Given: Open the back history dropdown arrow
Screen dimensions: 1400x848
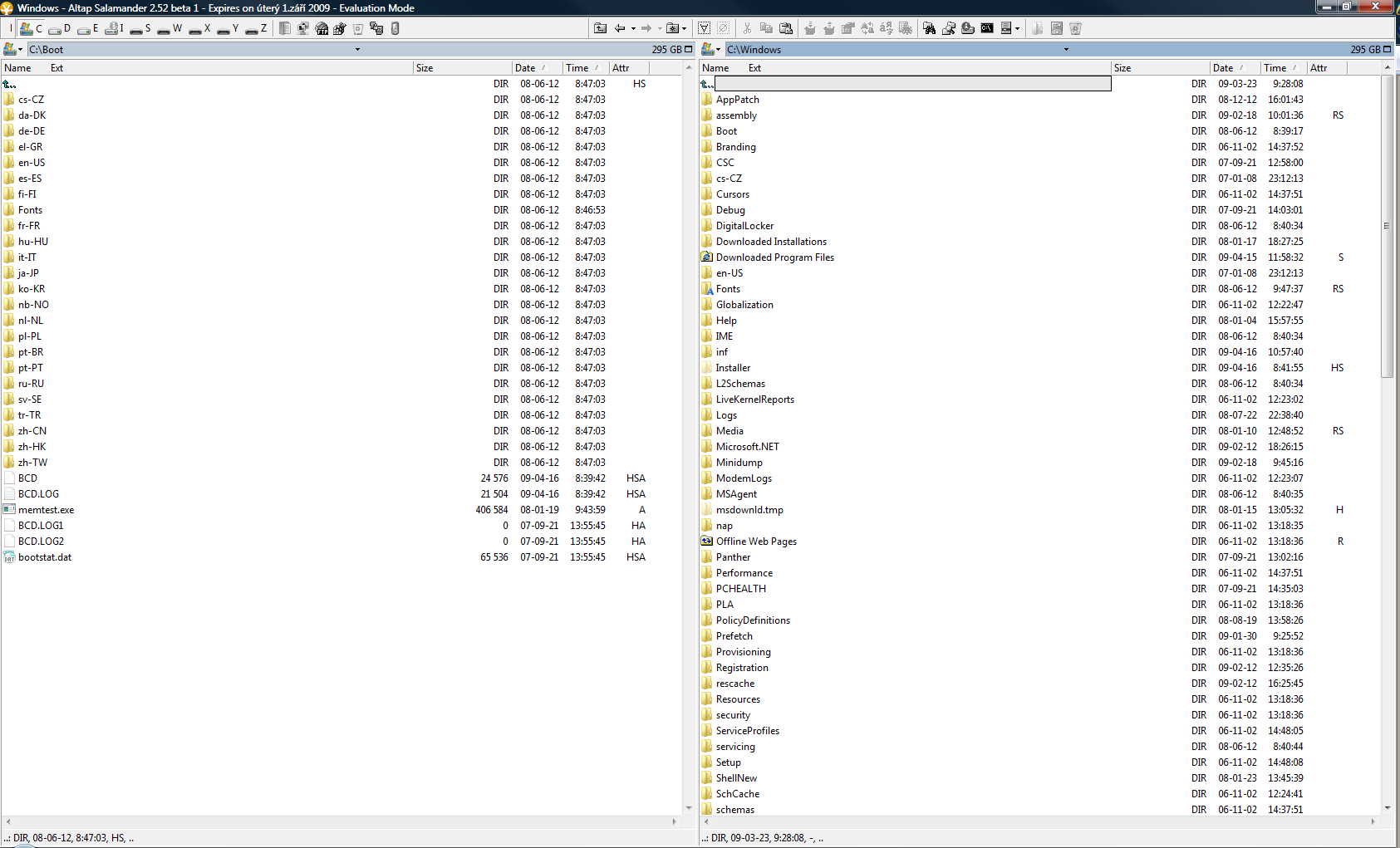Looking at the screenshot, I should pos(633,28).
